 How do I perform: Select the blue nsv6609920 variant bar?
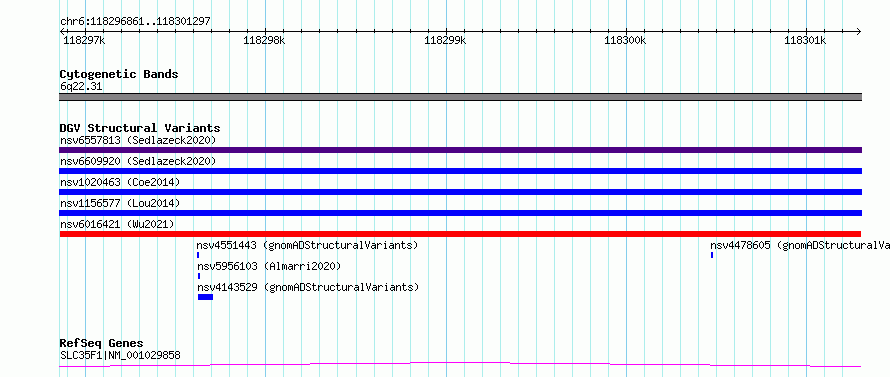point(460,171)
